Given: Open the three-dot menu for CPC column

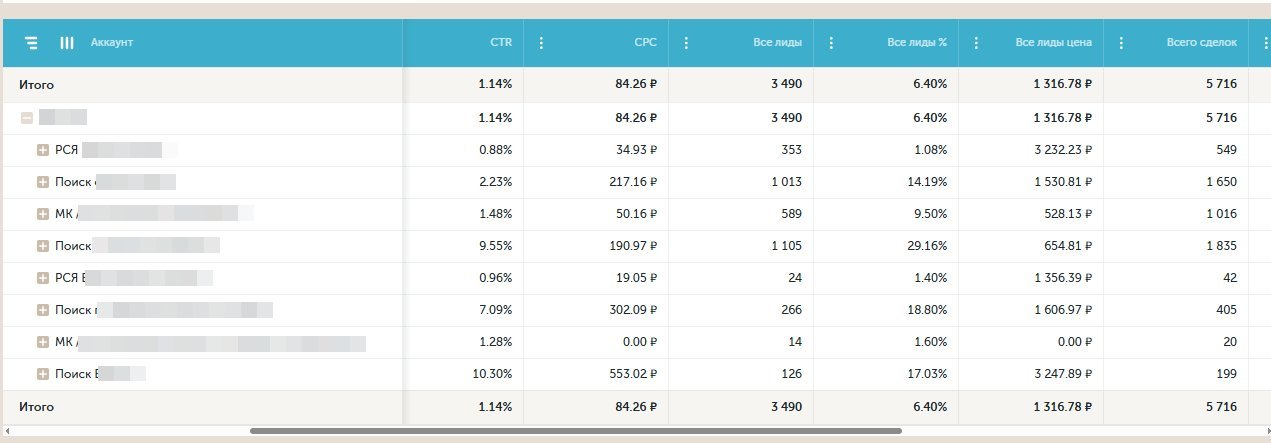Looking at the screenshot, I should 541,43.
